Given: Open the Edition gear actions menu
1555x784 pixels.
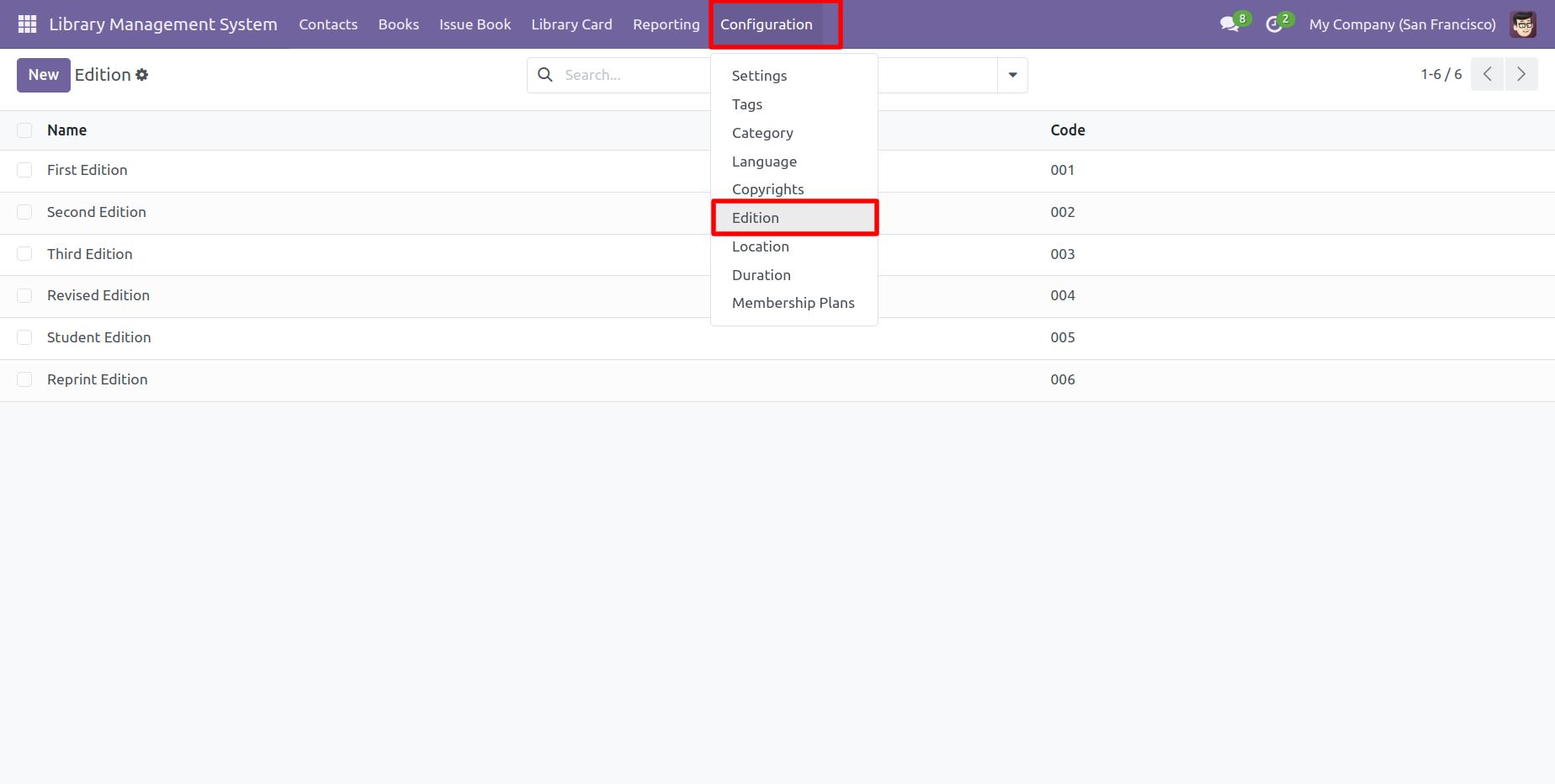Looking at the screenshot, I should (x=142, y=75).
